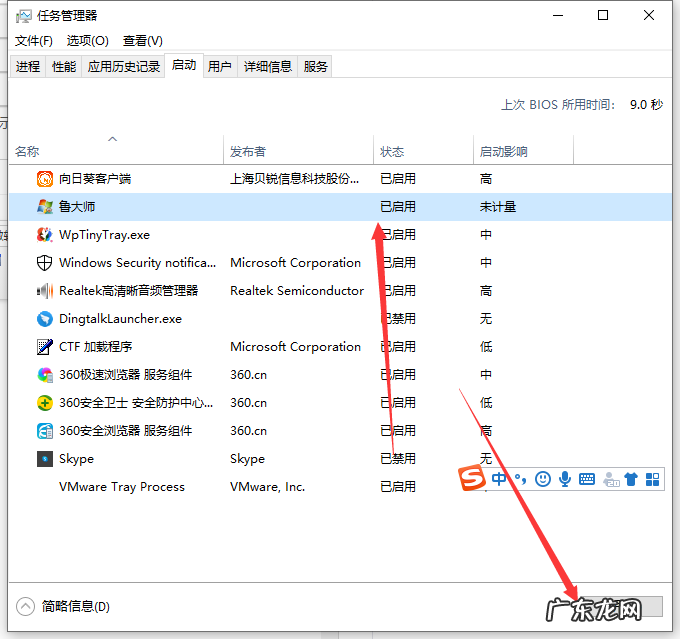Select the 向日葵客户端 name text
This screenshot has height=639, width=680.
[x=95, y=179]
